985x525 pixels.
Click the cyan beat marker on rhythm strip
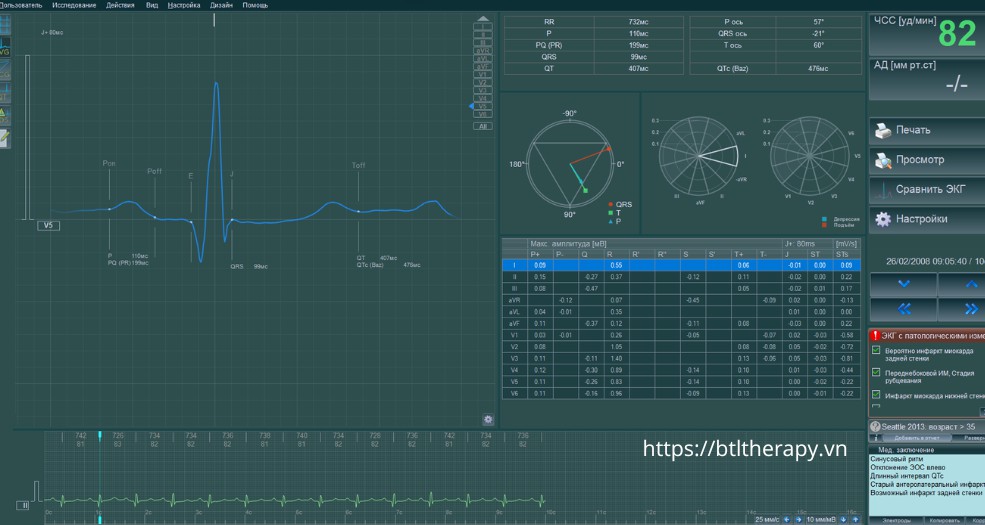point(99,436)
